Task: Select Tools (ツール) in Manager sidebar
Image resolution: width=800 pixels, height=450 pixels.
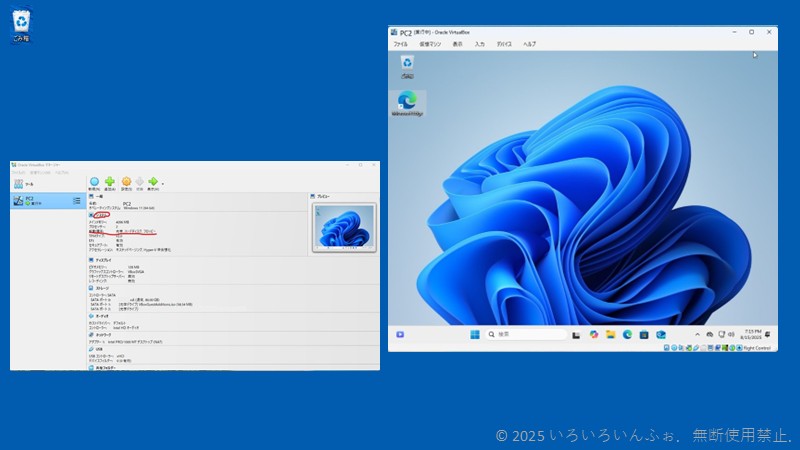Action: [x=48, y=184]
